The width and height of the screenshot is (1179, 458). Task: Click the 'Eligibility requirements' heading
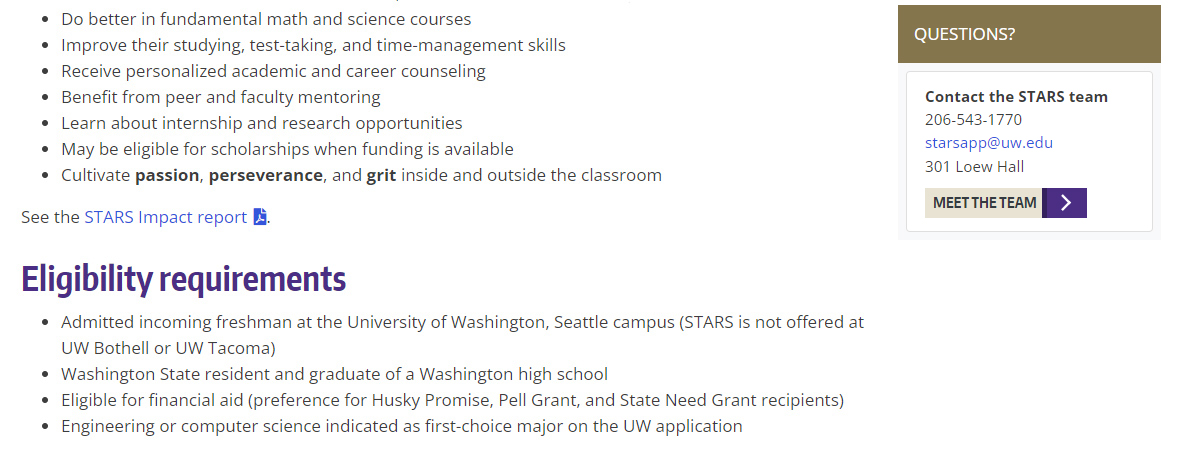[x=183, y=279]
